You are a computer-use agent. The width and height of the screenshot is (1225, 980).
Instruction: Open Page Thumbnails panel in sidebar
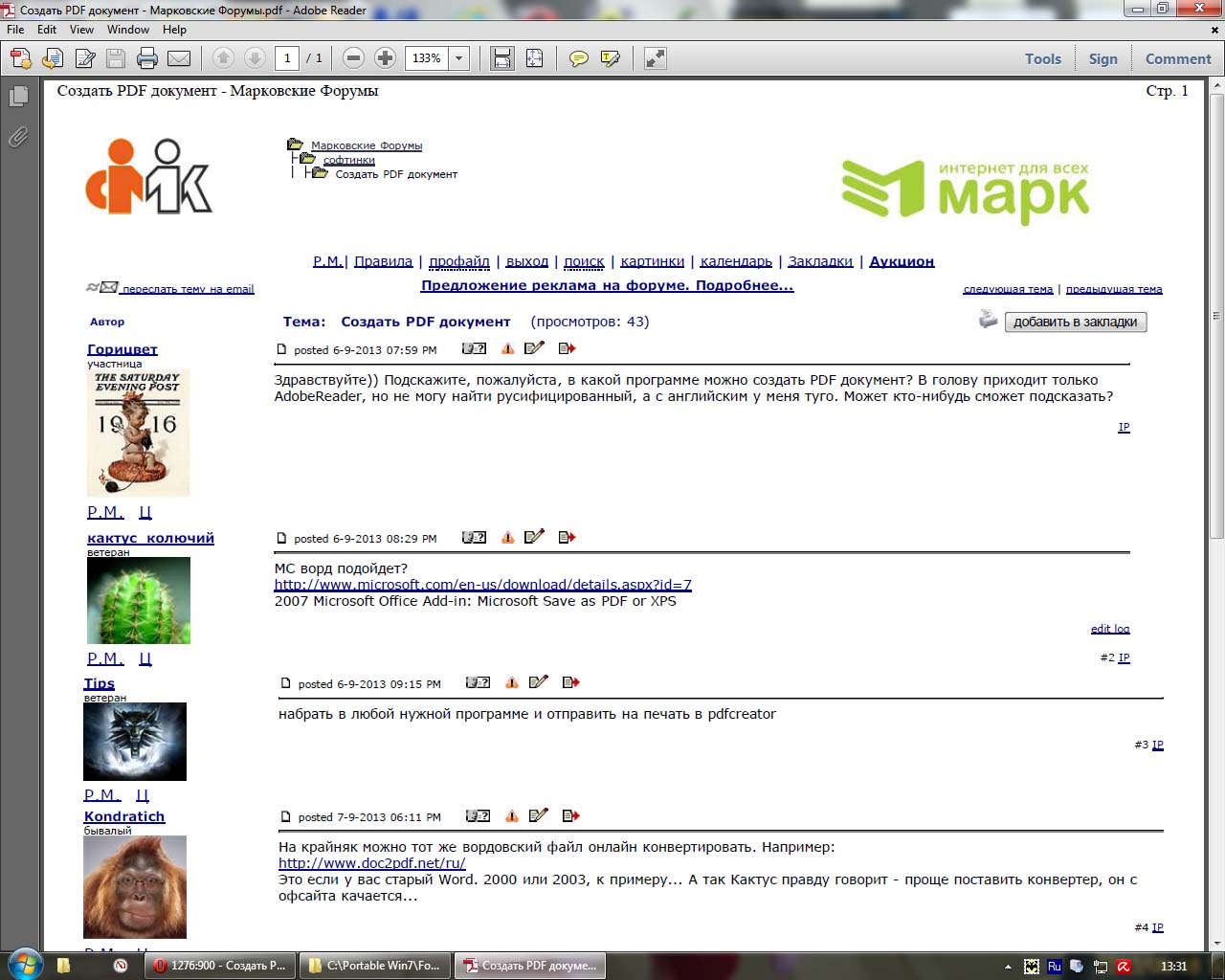pos(18,97)
